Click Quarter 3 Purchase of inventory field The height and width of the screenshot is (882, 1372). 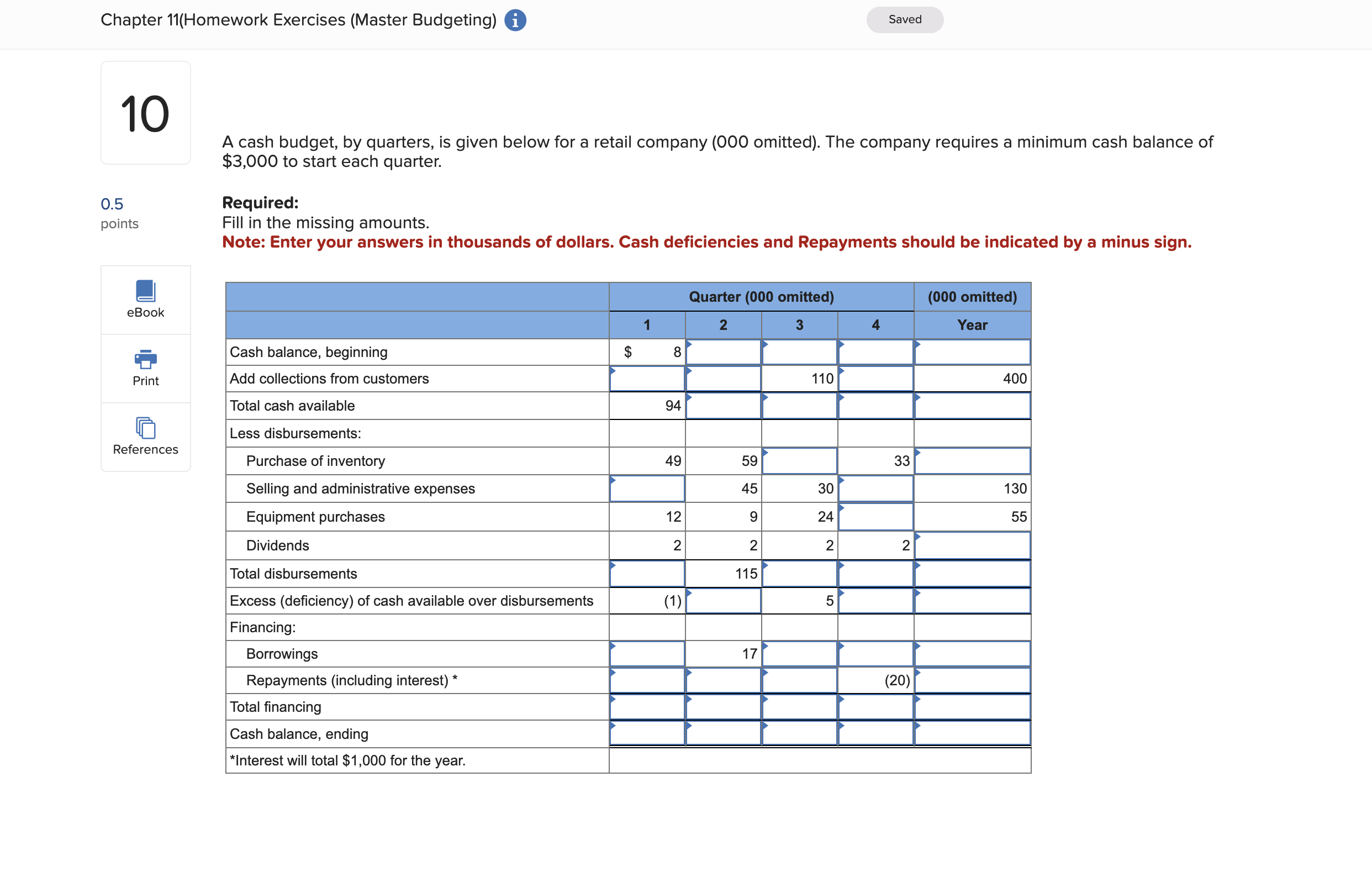(x=799, y=461)
